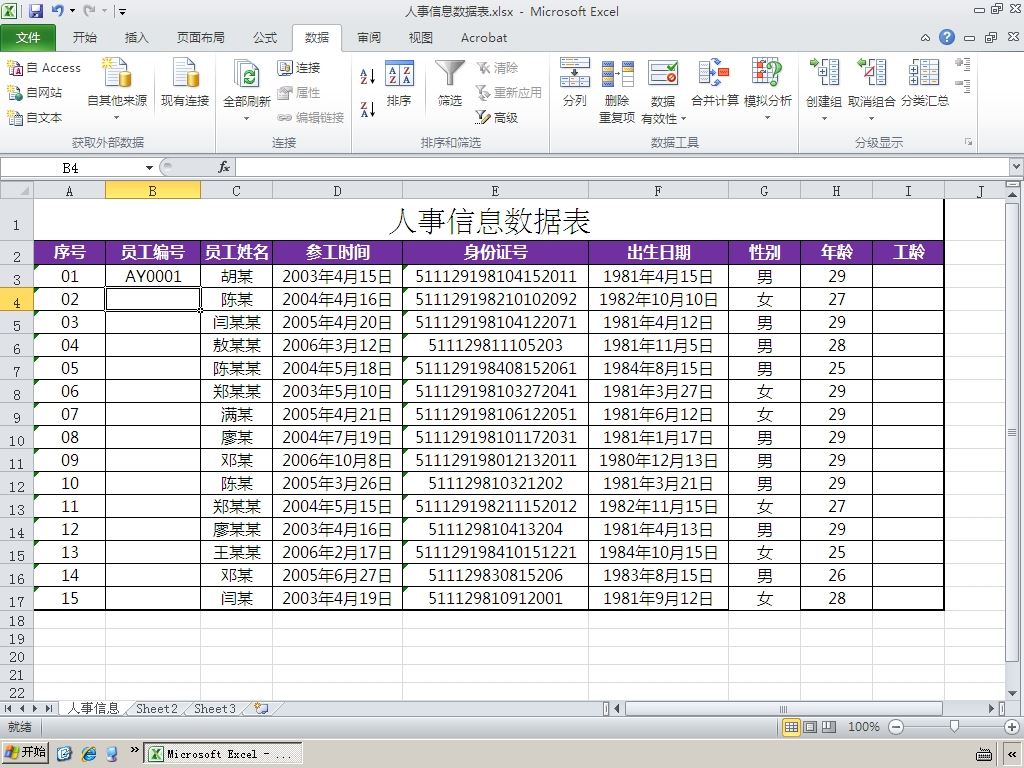The width and height of the screenshot is (1024, 768).
Task: Switch to the Acrobat tab
Action: tap(484, 37)
